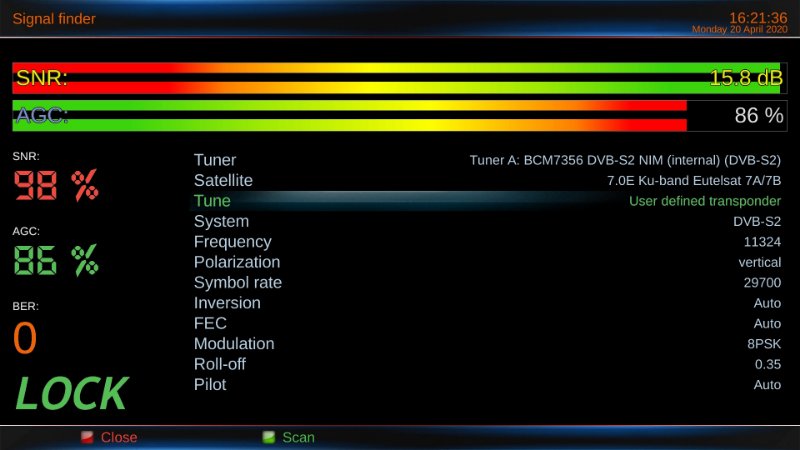Click the orange BER value 0

[25, 338]
